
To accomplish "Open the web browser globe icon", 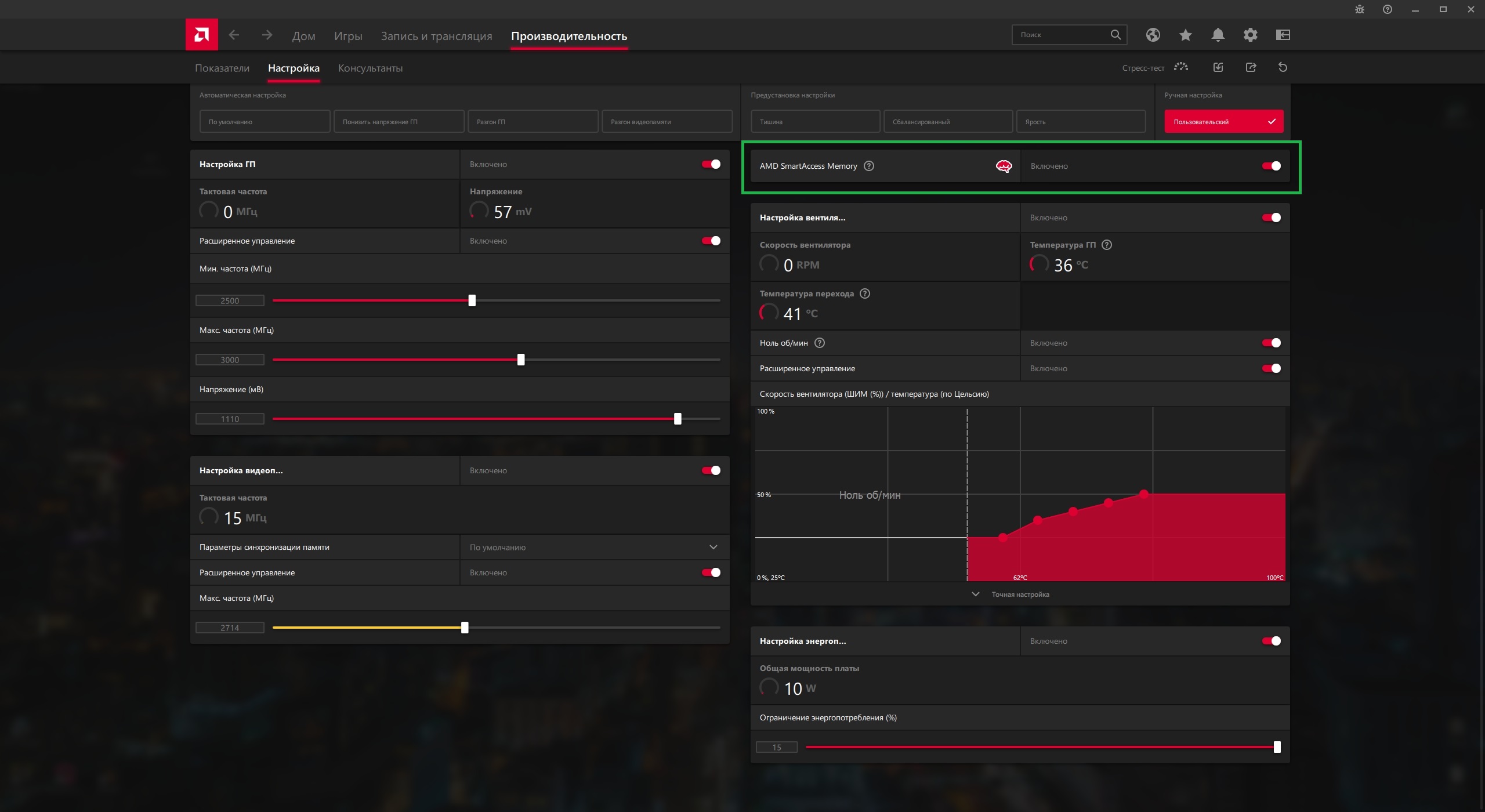I will 1153,35.
